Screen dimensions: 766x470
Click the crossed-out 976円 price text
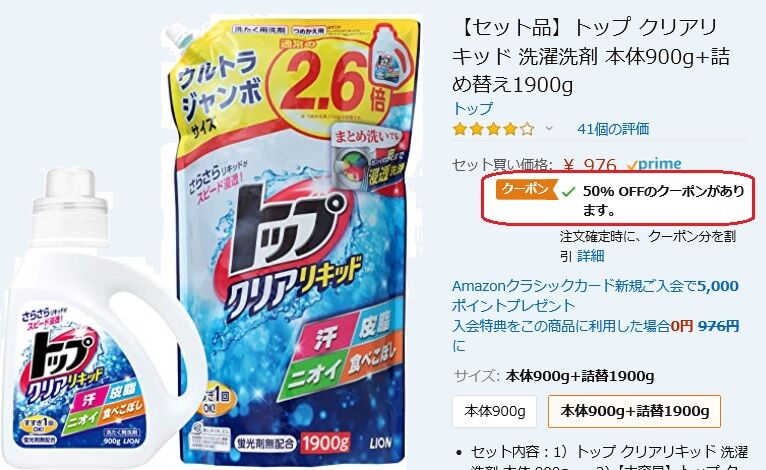719,326
